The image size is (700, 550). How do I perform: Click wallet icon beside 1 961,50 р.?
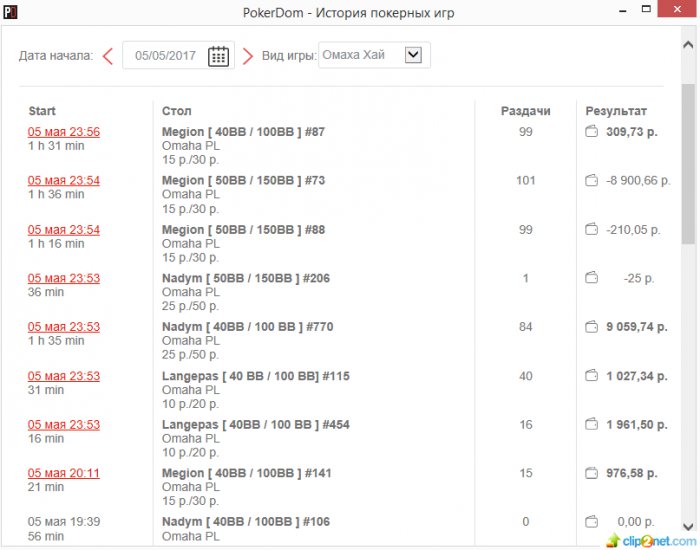click(x=592, y=424)
